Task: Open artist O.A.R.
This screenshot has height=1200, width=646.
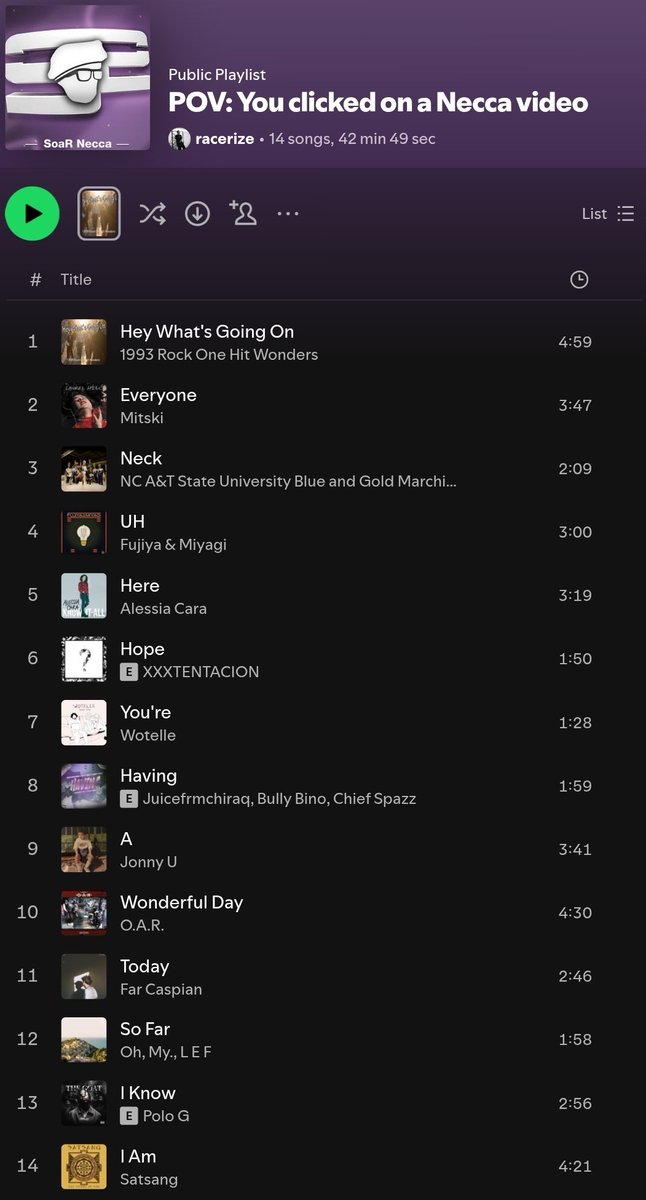Action: pyautogui.click(x=142, y=926)
